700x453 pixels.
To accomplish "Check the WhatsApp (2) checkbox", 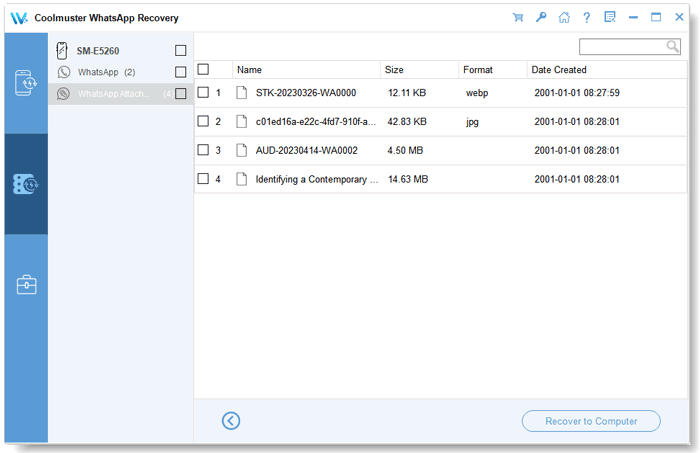I will click(x=181, y=72).
